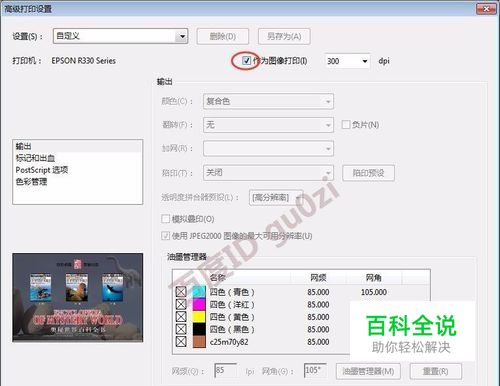
Task: Open the 加网(R) dropdown
Action: [268, 149]
